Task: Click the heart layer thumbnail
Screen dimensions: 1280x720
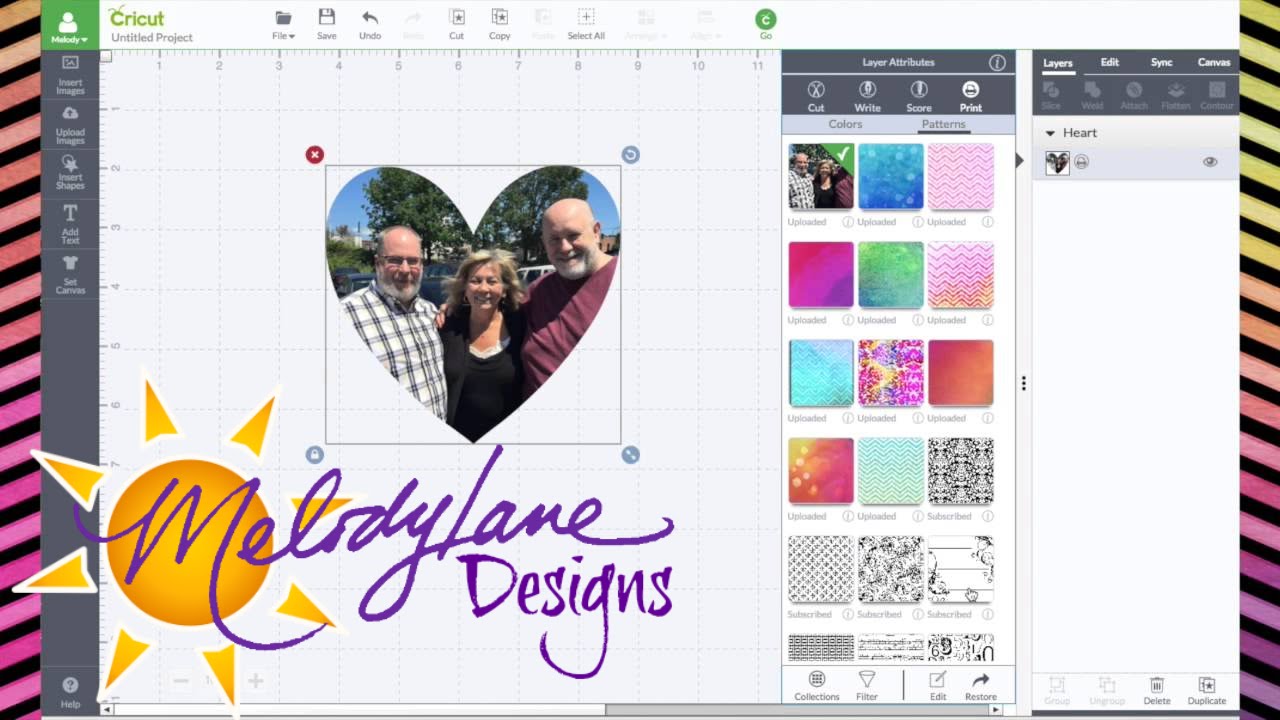Action: click(1057, 162)
